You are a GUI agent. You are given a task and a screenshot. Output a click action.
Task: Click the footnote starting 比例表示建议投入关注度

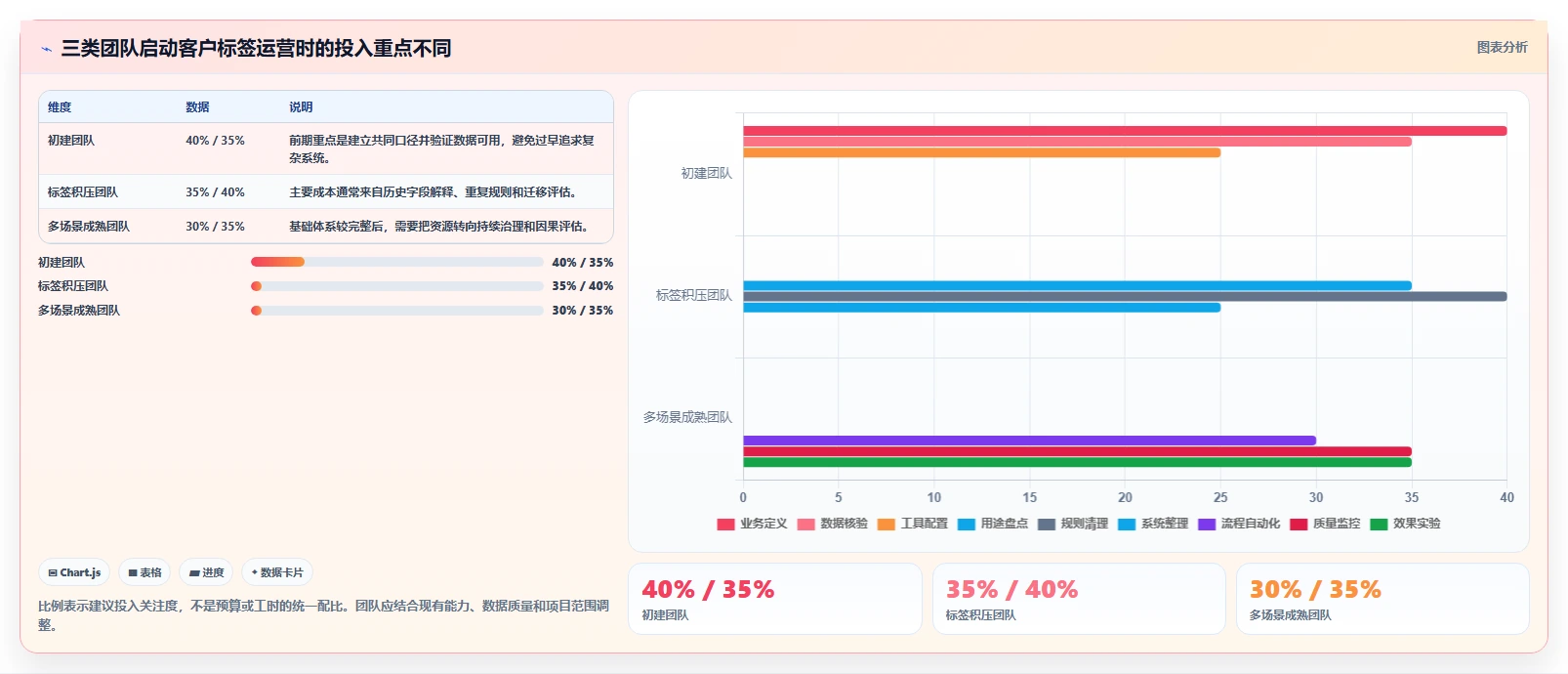click(323, 615)
